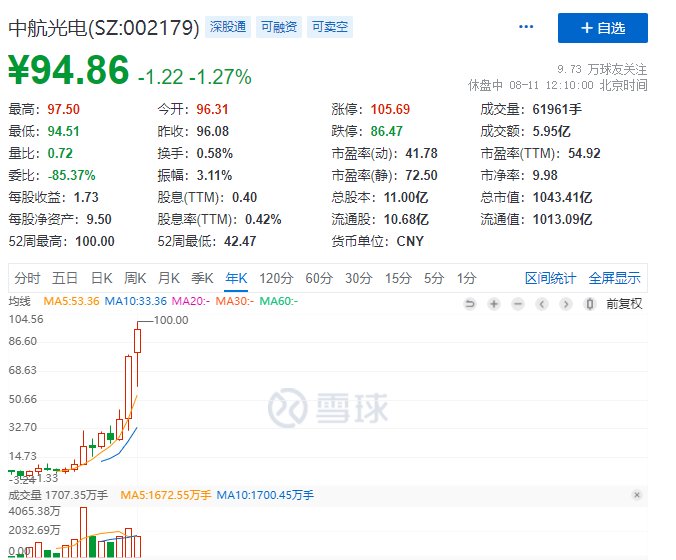This screenshot has width=676, height=560.
Task: Select the 月K chart tab
Action: [x=169, y=278]
